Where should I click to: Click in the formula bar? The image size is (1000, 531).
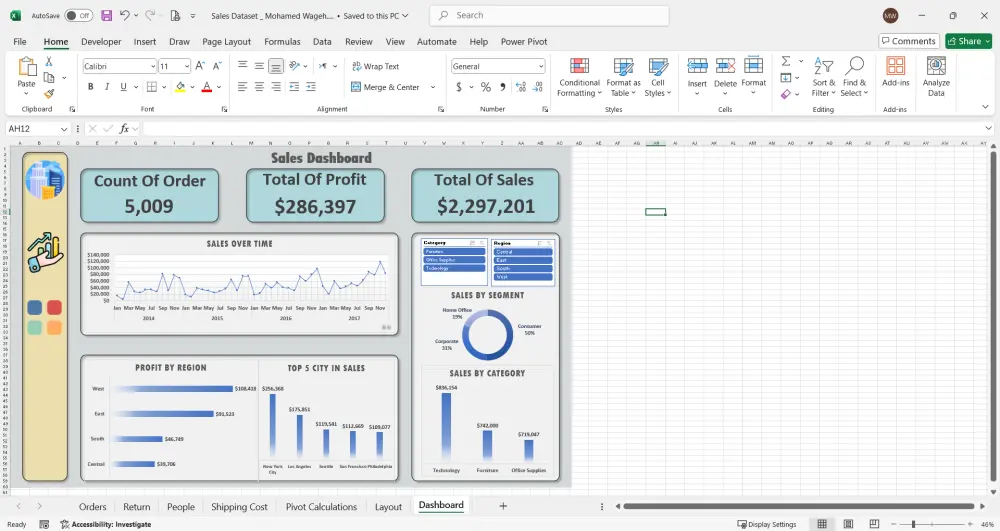(564, 129)
